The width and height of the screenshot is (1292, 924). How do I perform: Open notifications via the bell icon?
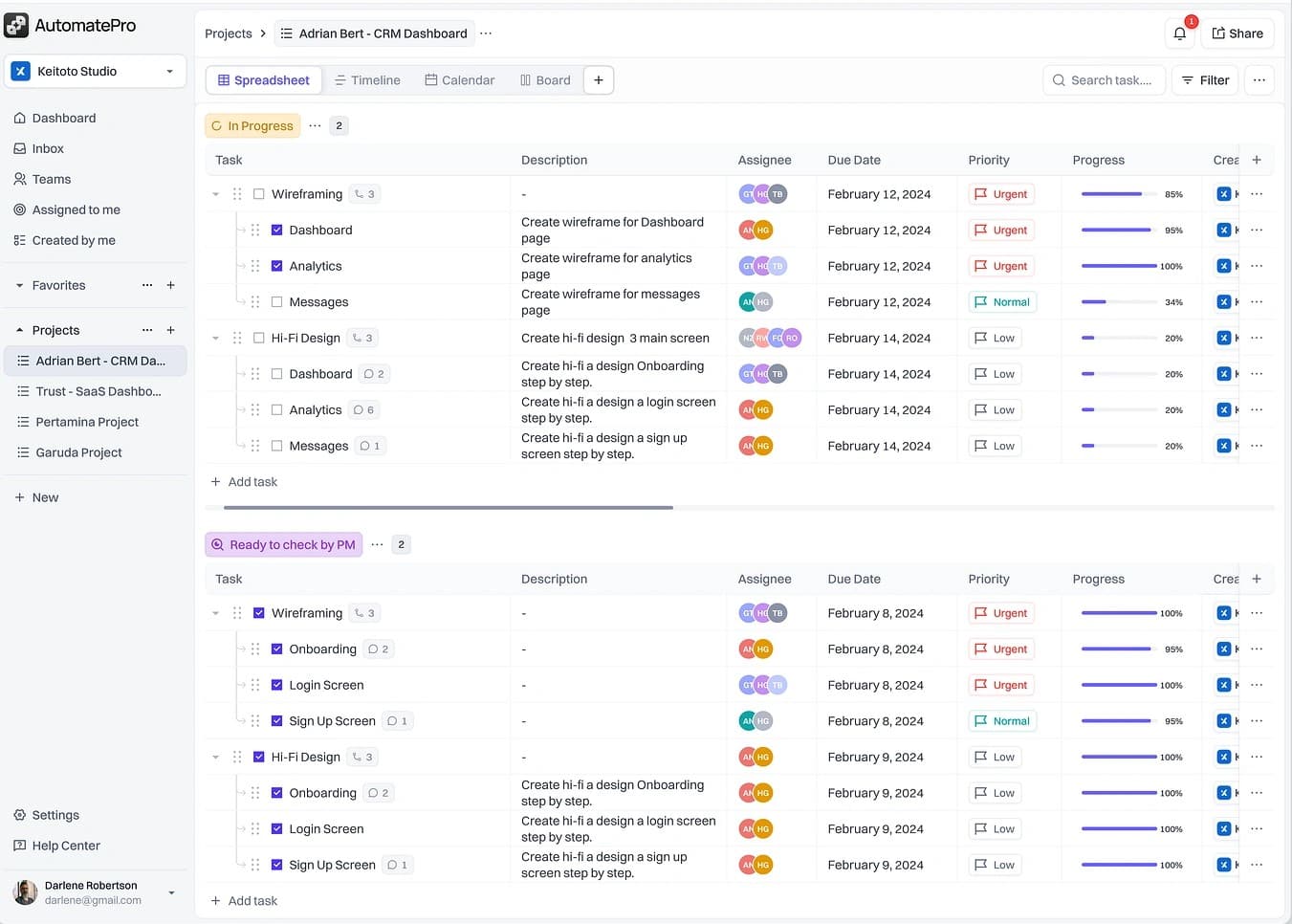click(1179, 33)
